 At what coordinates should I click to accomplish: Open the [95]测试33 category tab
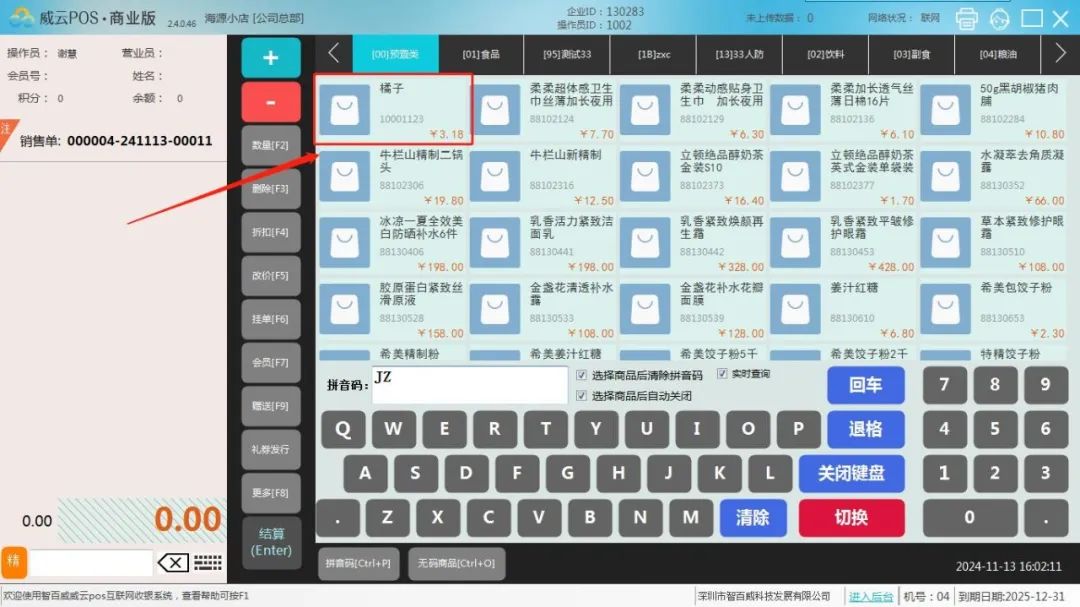567,54
